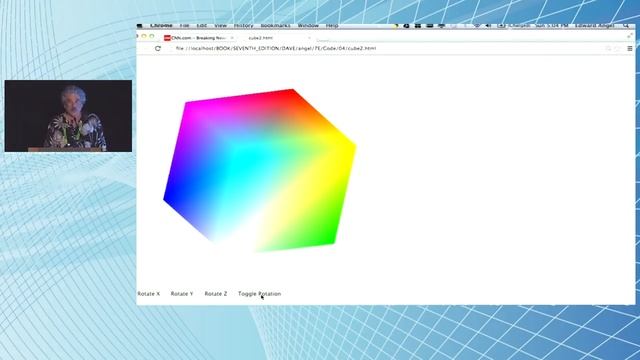Click the fullscreen arrow icon in tab strip

pyautogui.click(x=629, y=36)
